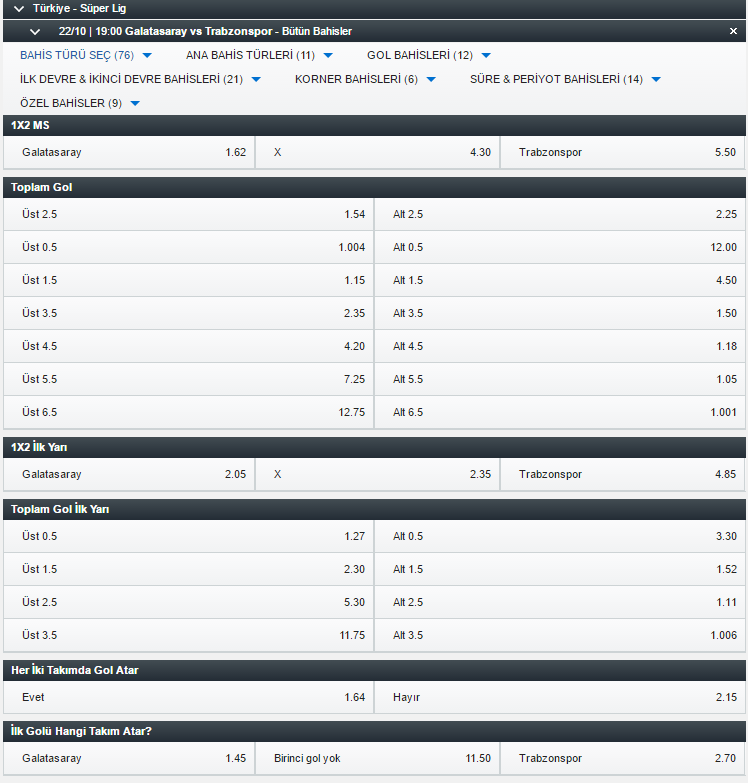
Task: Select Galatasaray 1.62 in 1X2 MS
Action: [x=129, y=152]
